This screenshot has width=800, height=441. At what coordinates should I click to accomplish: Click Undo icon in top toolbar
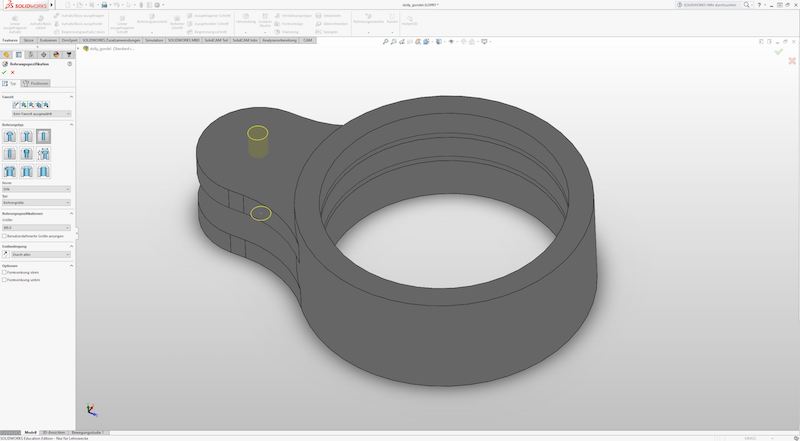[x=117, y=5]
